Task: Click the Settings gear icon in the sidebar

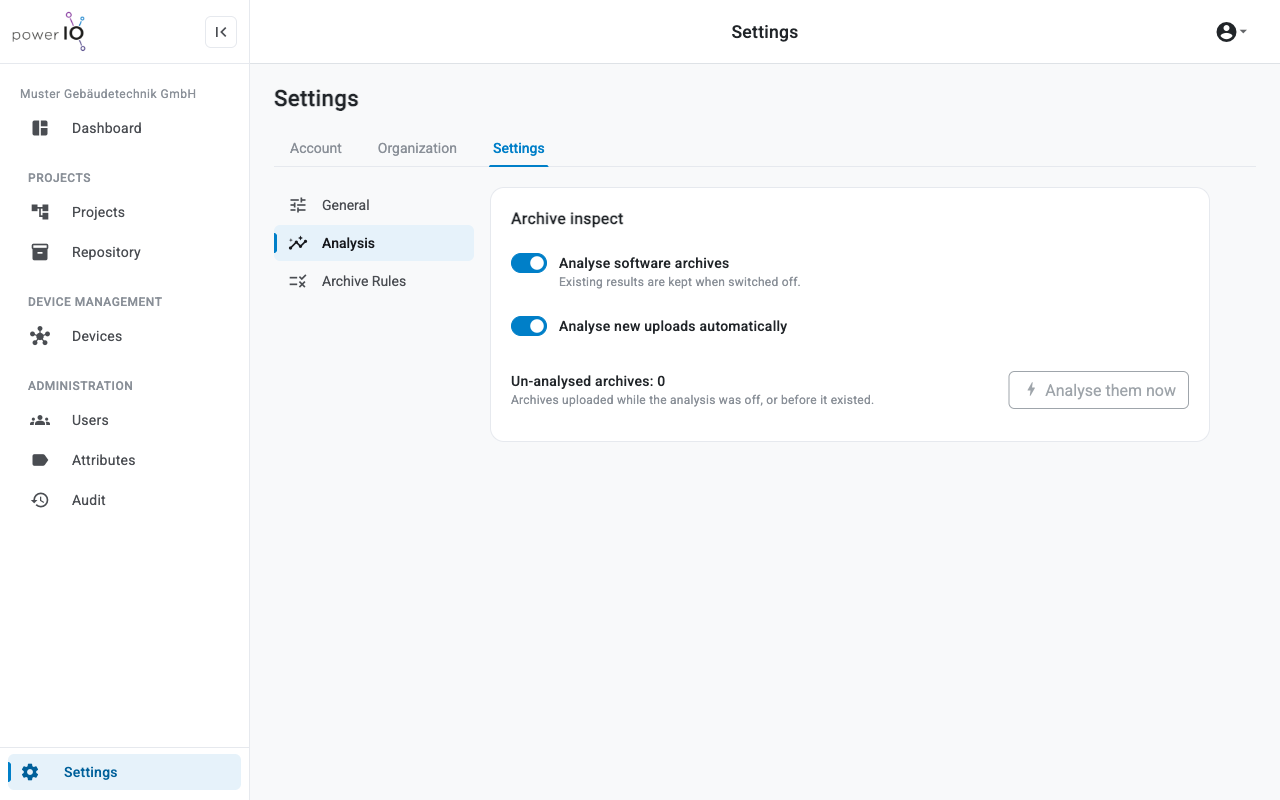Action: point(30,772)
